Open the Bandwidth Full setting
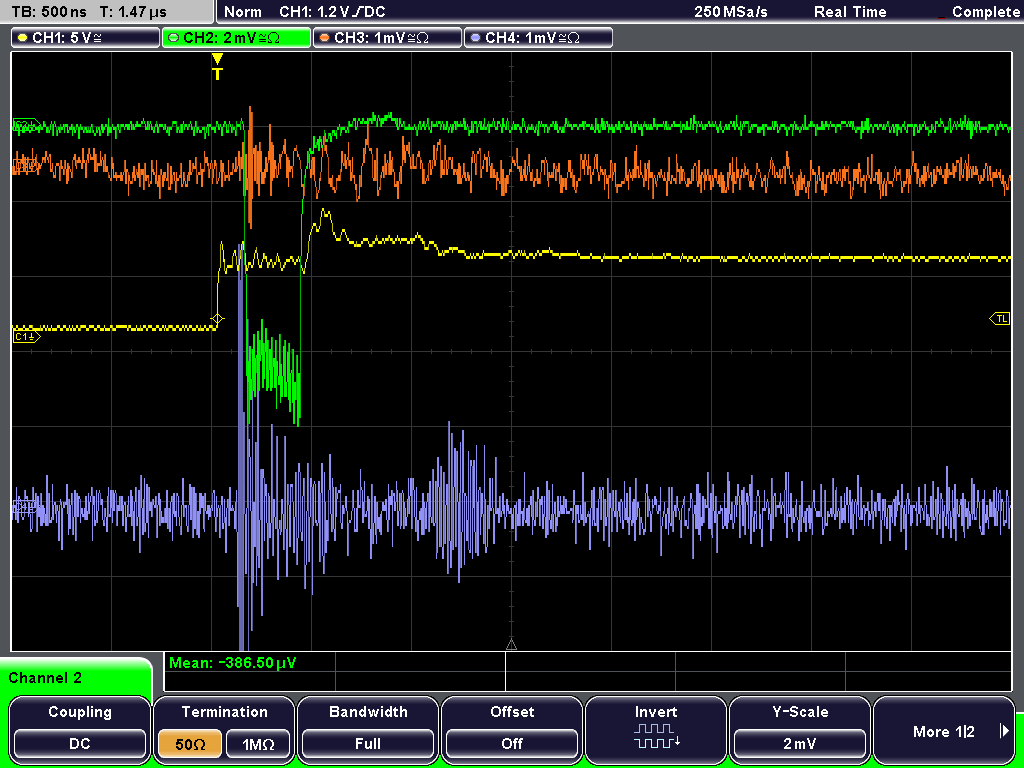 (368, 729)
